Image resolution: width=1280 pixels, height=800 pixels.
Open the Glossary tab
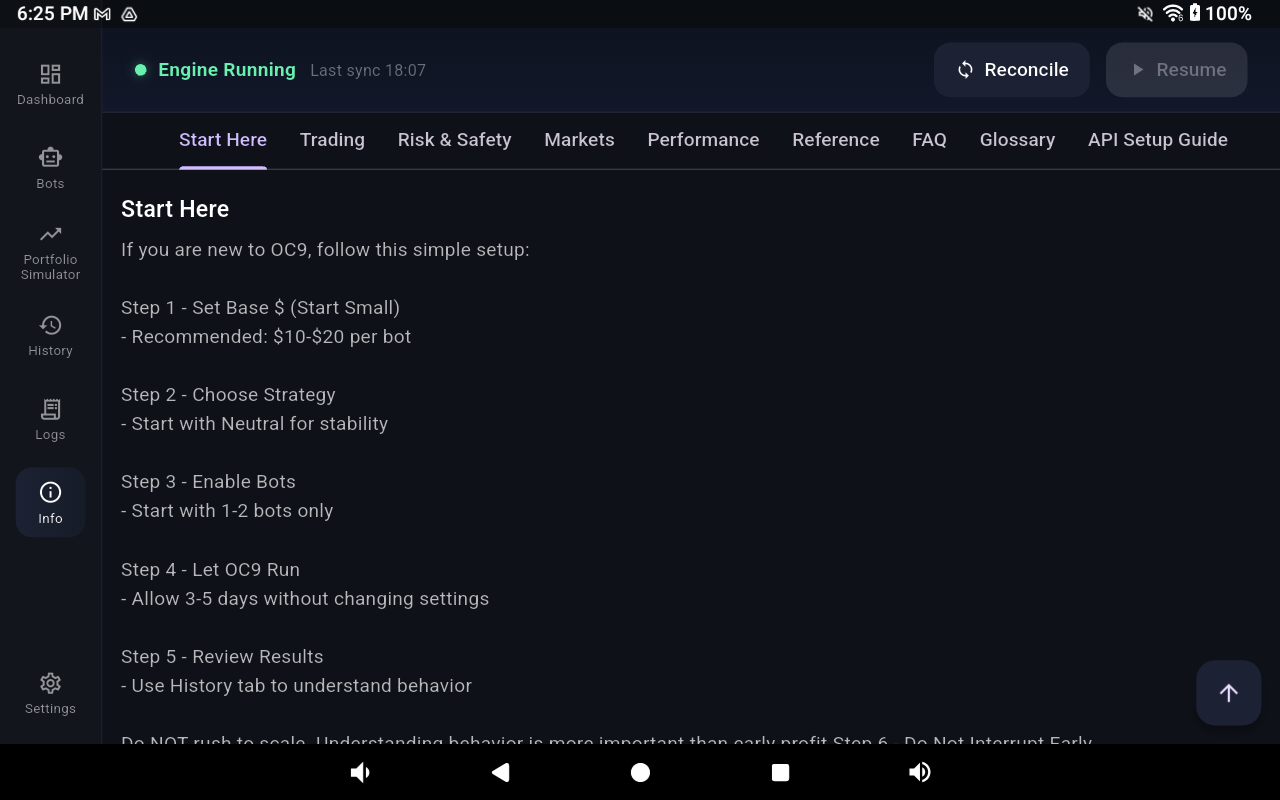coord(1017,140)
